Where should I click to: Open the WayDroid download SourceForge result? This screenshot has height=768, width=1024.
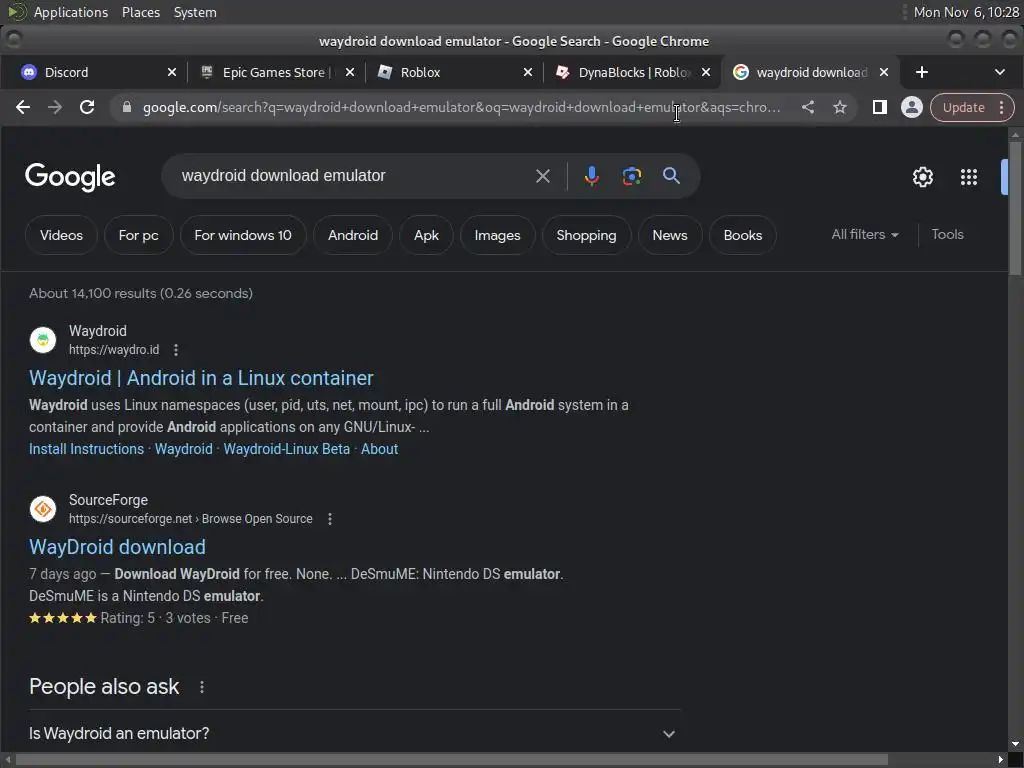(117, 547)
